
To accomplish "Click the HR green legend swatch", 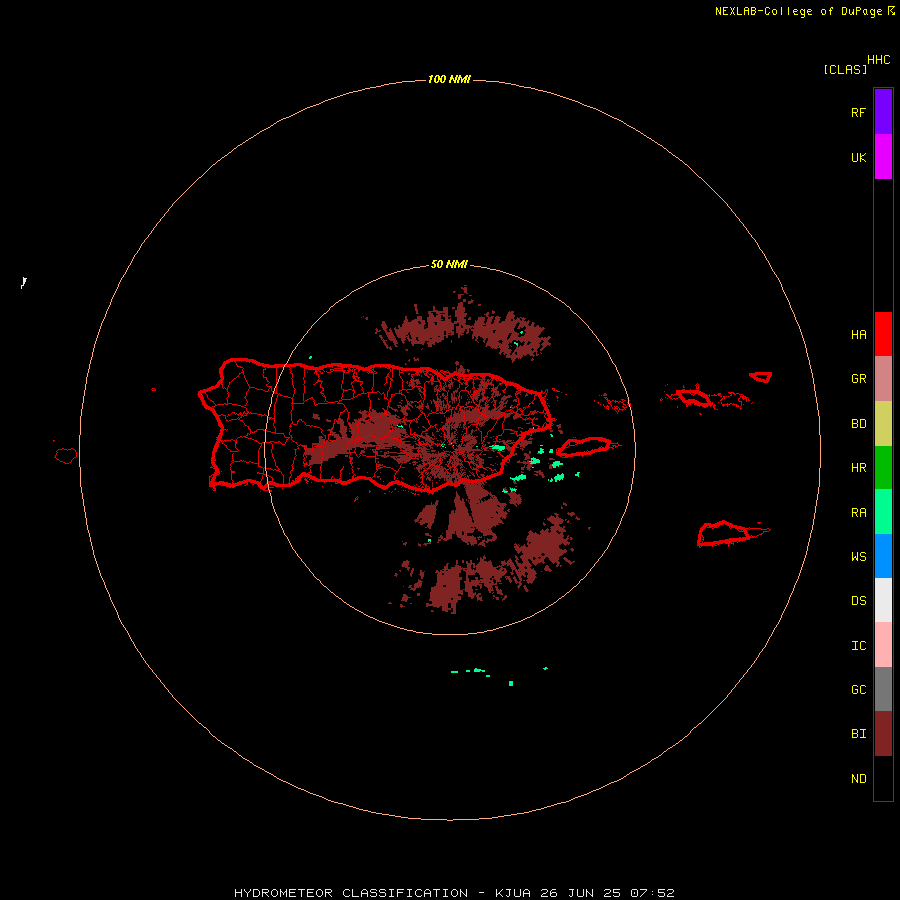I will pyautogui.click(x=883, y=468).
